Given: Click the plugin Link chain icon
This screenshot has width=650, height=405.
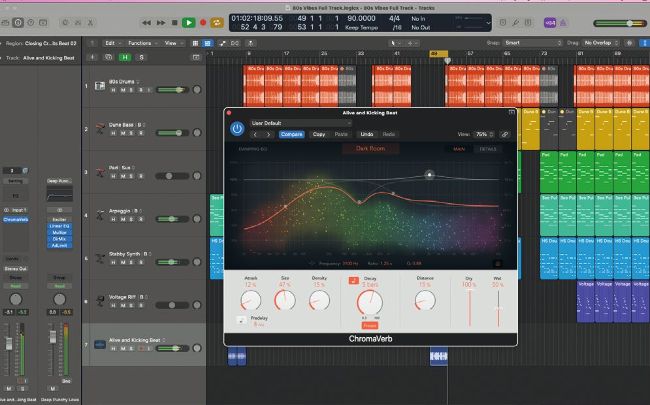Looking at the screenshot, I should (x=505, y=134).
